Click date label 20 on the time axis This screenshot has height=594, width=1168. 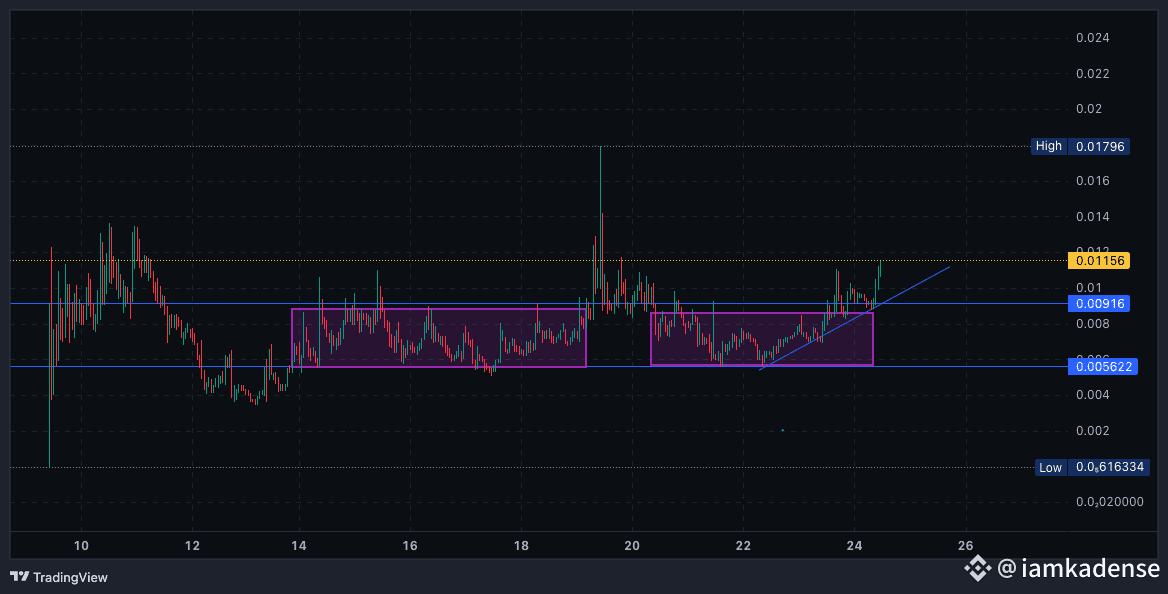(x=632, y=546)
